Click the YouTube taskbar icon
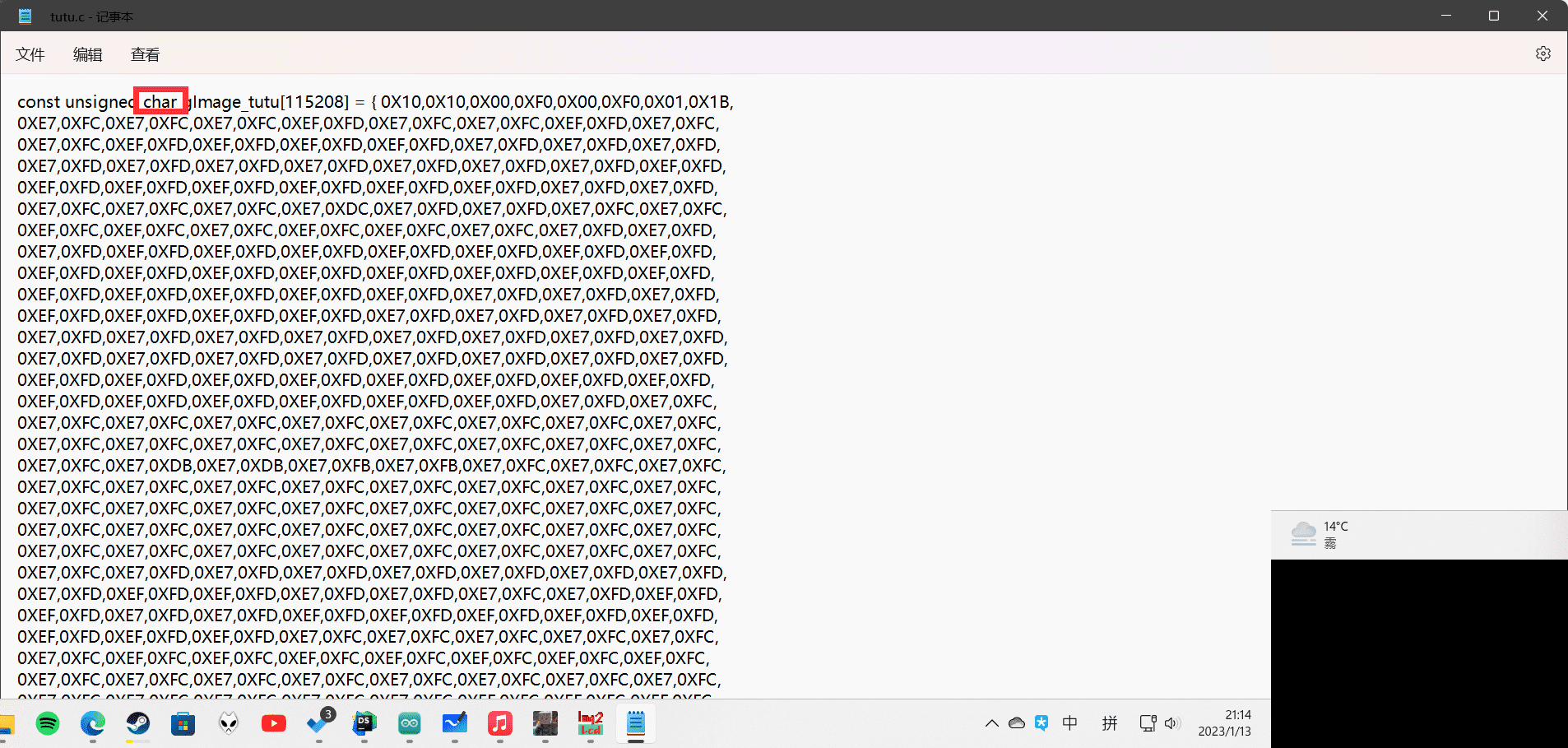The width and height of the screenshot is (1568, 748). pyautogui.click(x=273, y=723)
